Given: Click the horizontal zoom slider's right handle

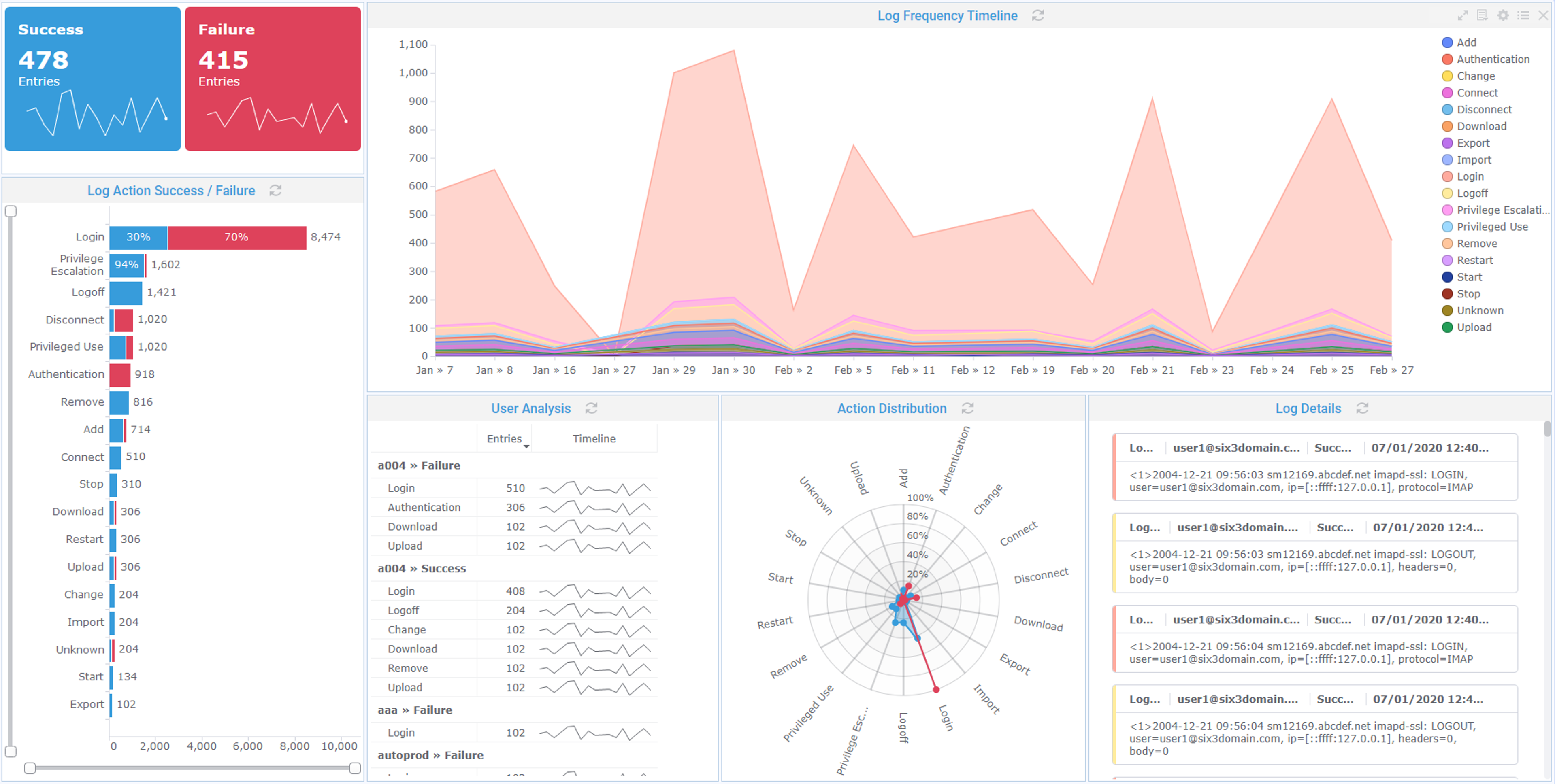Looking at the screenshot, I should pos(355,768).
